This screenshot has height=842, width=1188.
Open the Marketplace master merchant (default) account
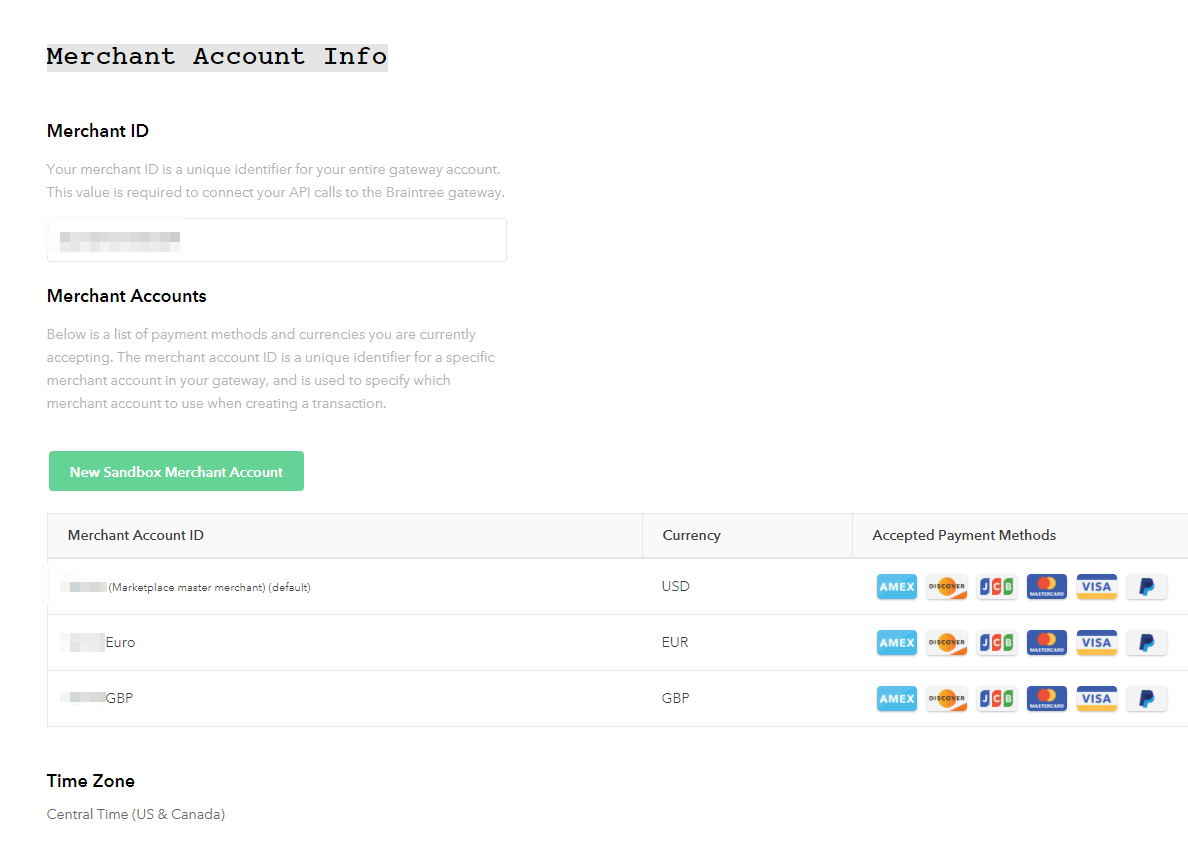186,587
